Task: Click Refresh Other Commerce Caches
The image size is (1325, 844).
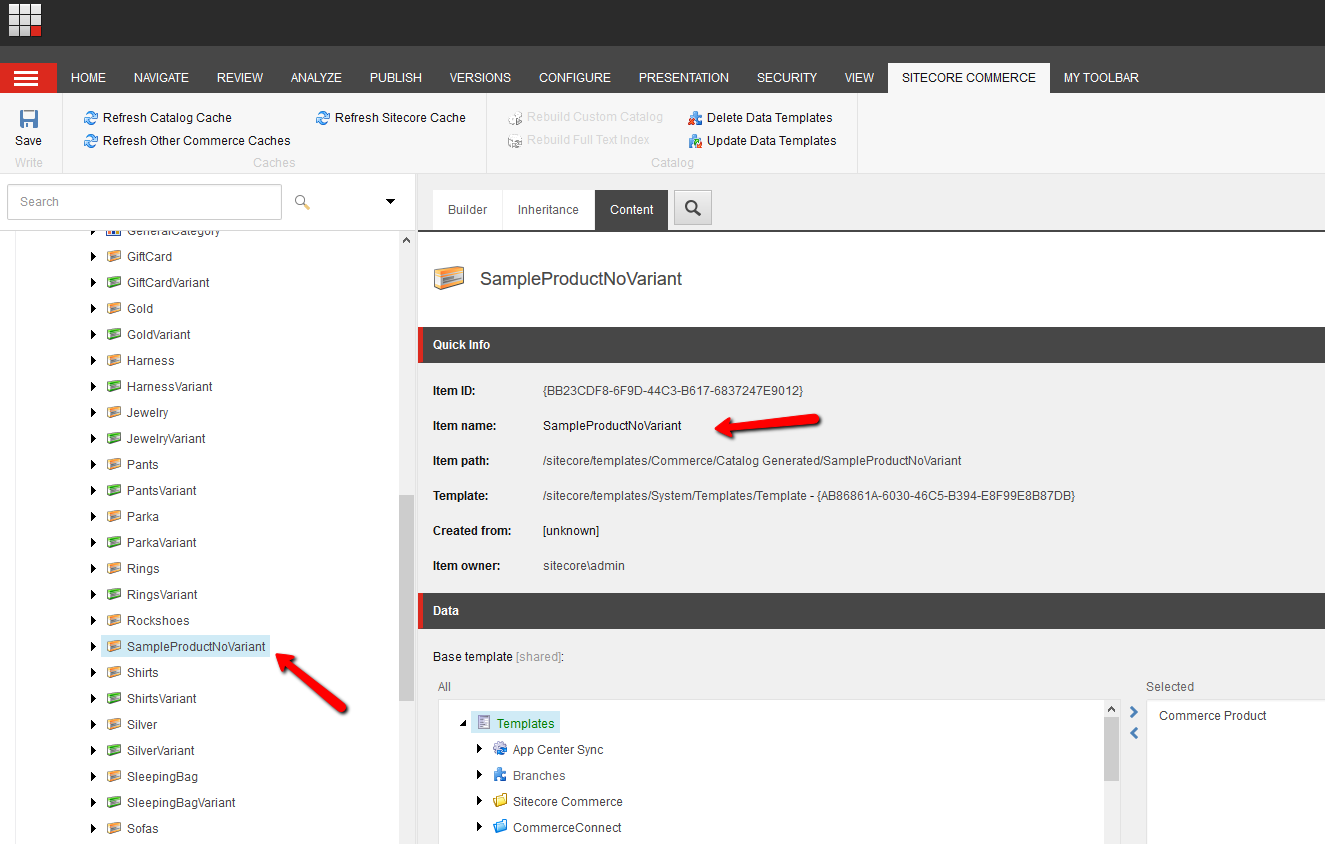Action: [x=187, y=141]
